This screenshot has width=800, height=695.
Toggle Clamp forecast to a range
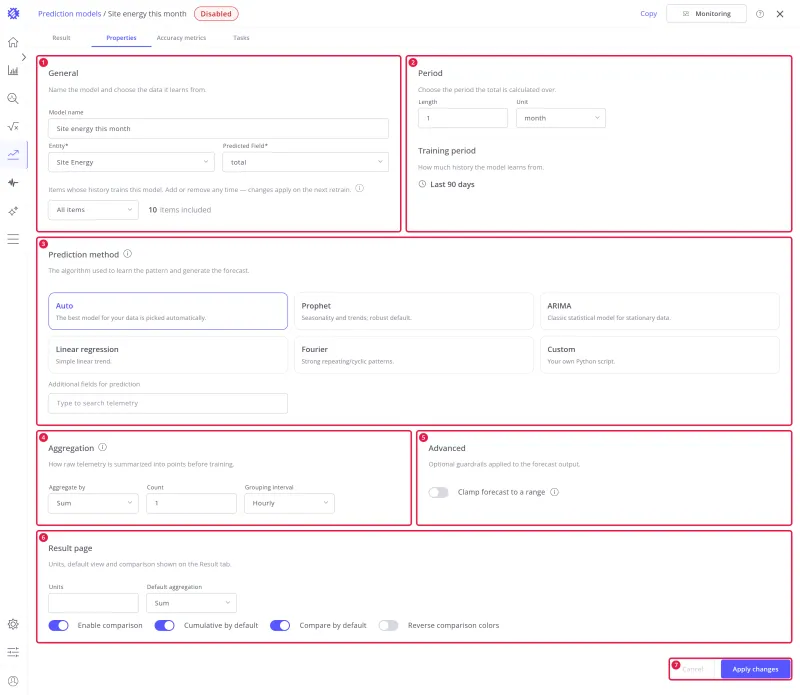(438, 492)
